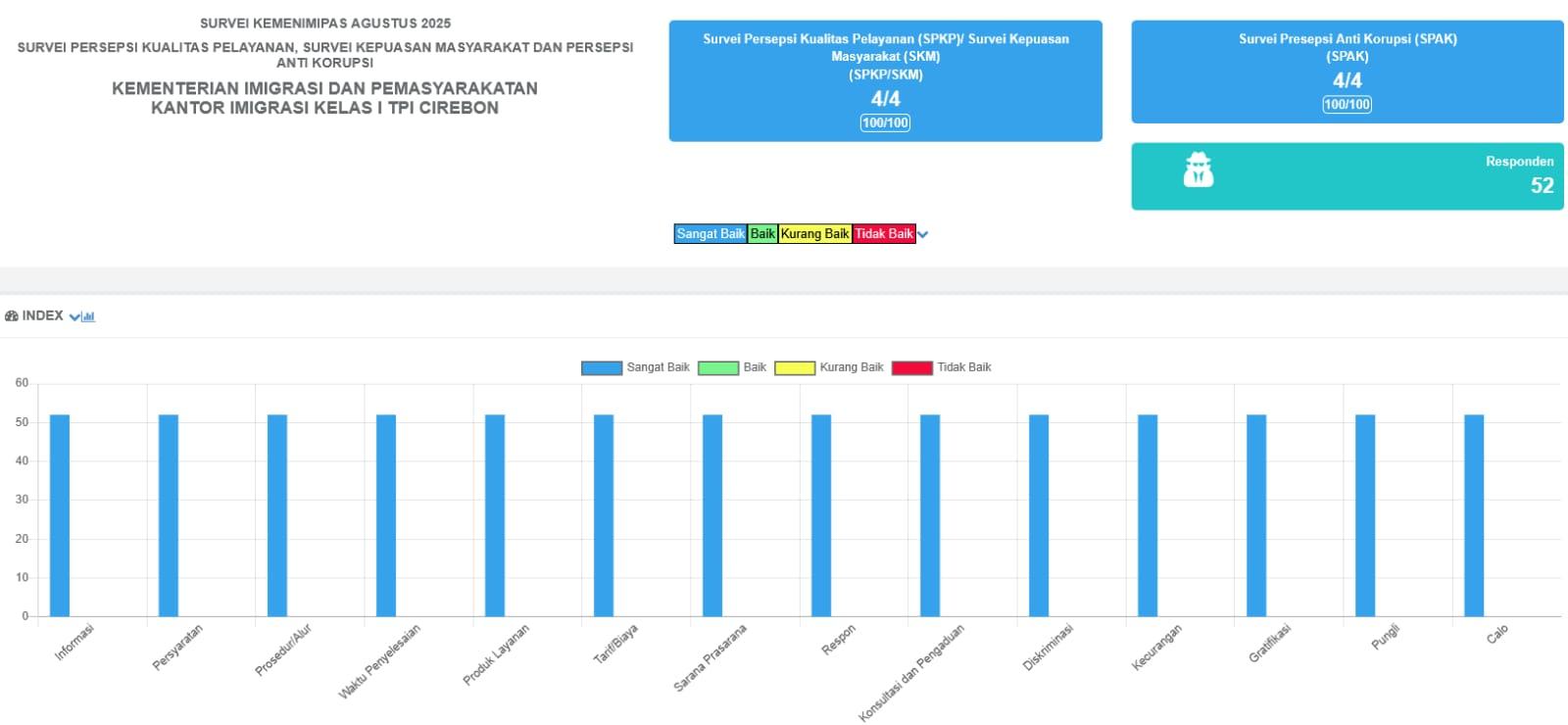Screen dimensions: 1568x725
Task: Toggle the Tidak Baik series in chart legend
Action: (x=942, y=367)
